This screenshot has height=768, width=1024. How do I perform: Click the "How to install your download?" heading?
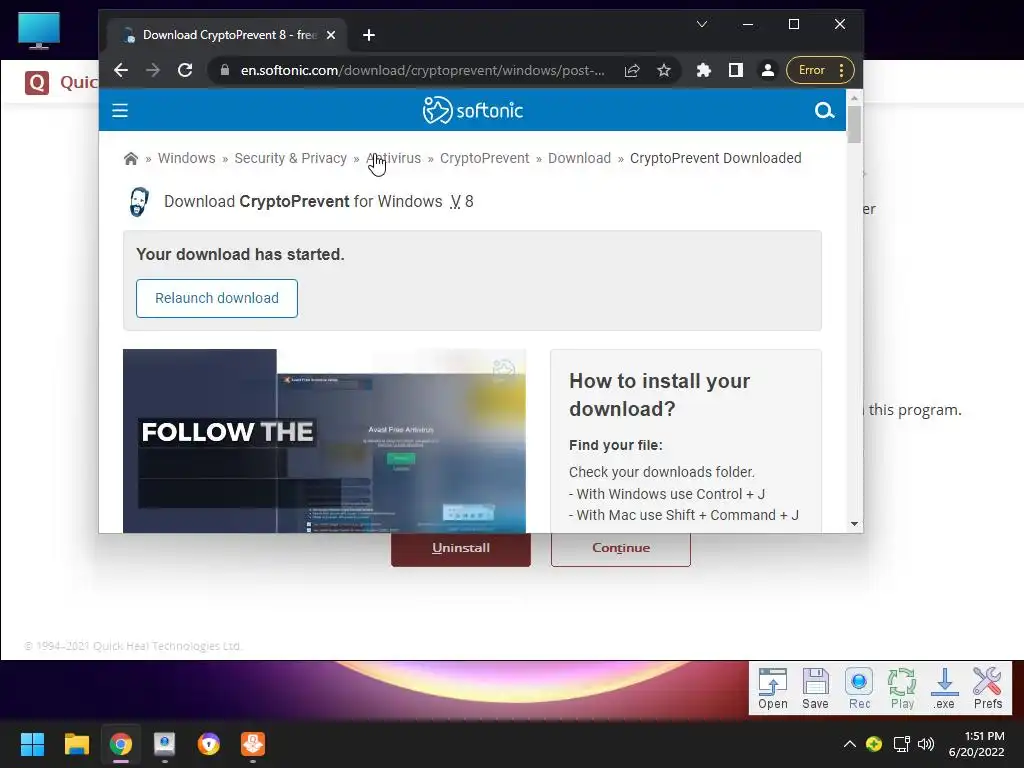(x=659, y=394)
